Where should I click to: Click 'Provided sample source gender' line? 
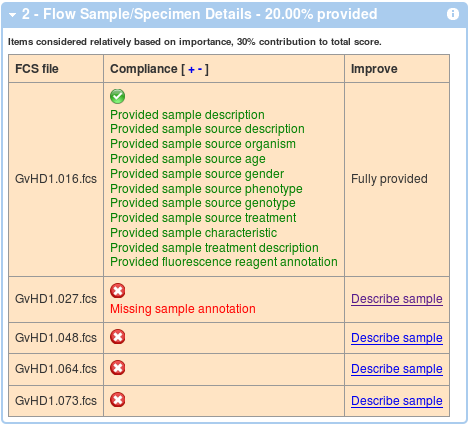pyautogui.click(x=197, y=174)
